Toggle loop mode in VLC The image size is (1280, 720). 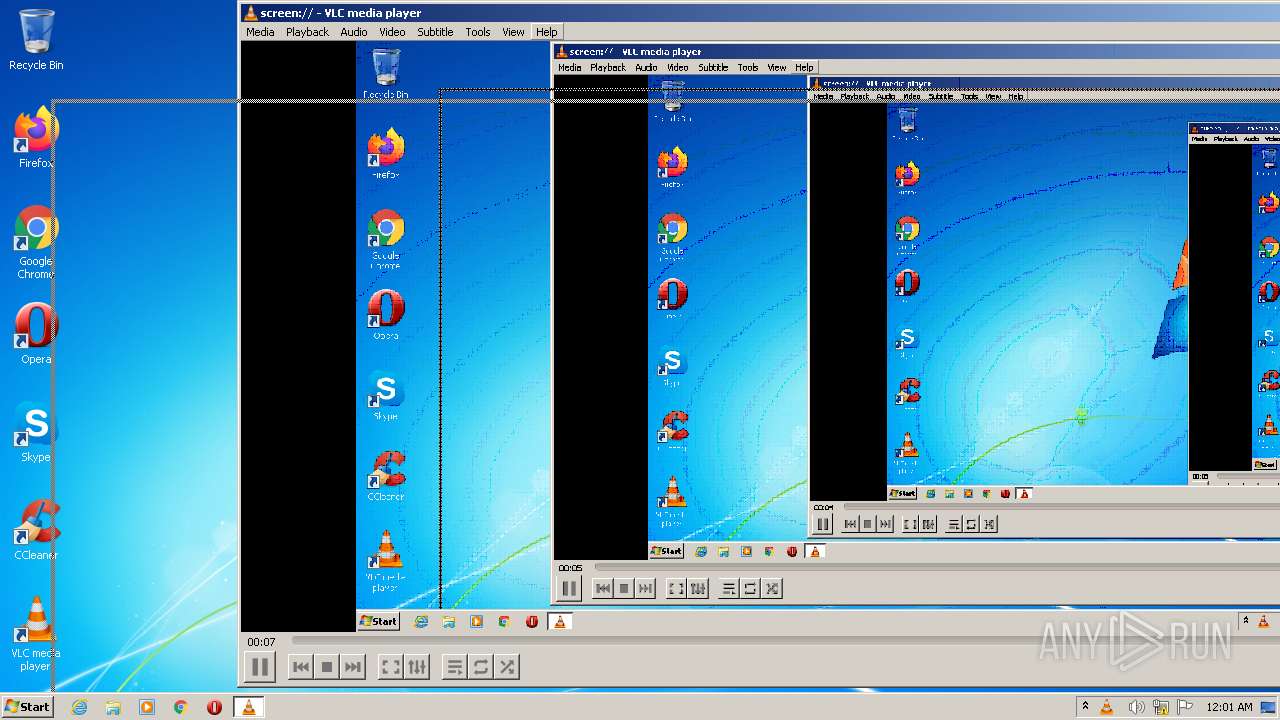coord(481,667)
